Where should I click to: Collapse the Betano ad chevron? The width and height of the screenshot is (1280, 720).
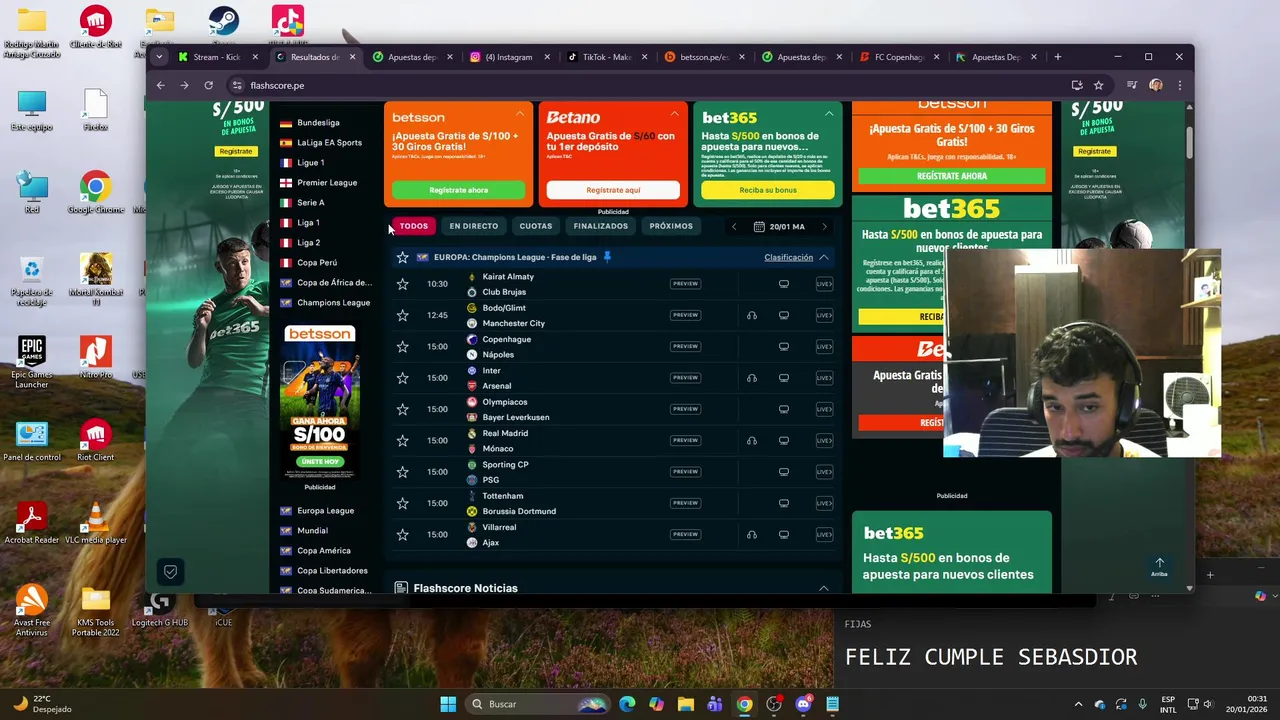(674, 114)
